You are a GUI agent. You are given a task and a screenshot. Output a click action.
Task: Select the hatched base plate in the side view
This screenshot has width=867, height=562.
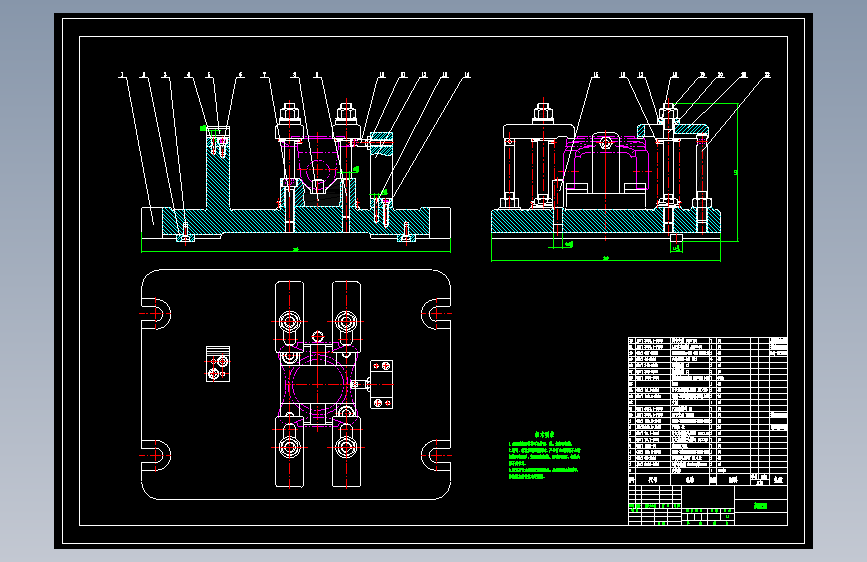tap(606, 221)
